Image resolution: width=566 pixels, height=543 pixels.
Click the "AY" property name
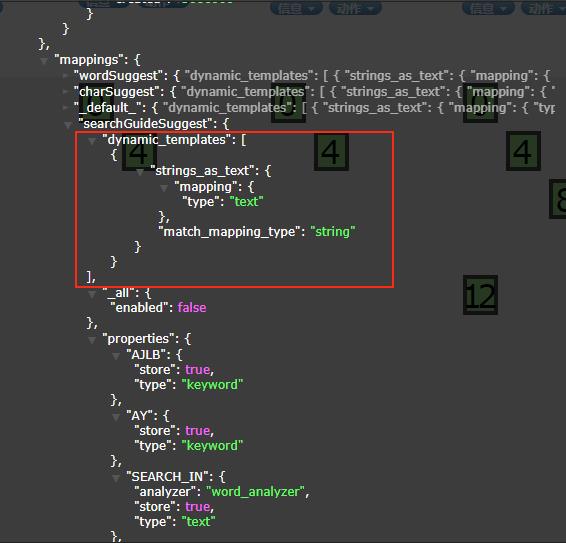coord(139,416)
